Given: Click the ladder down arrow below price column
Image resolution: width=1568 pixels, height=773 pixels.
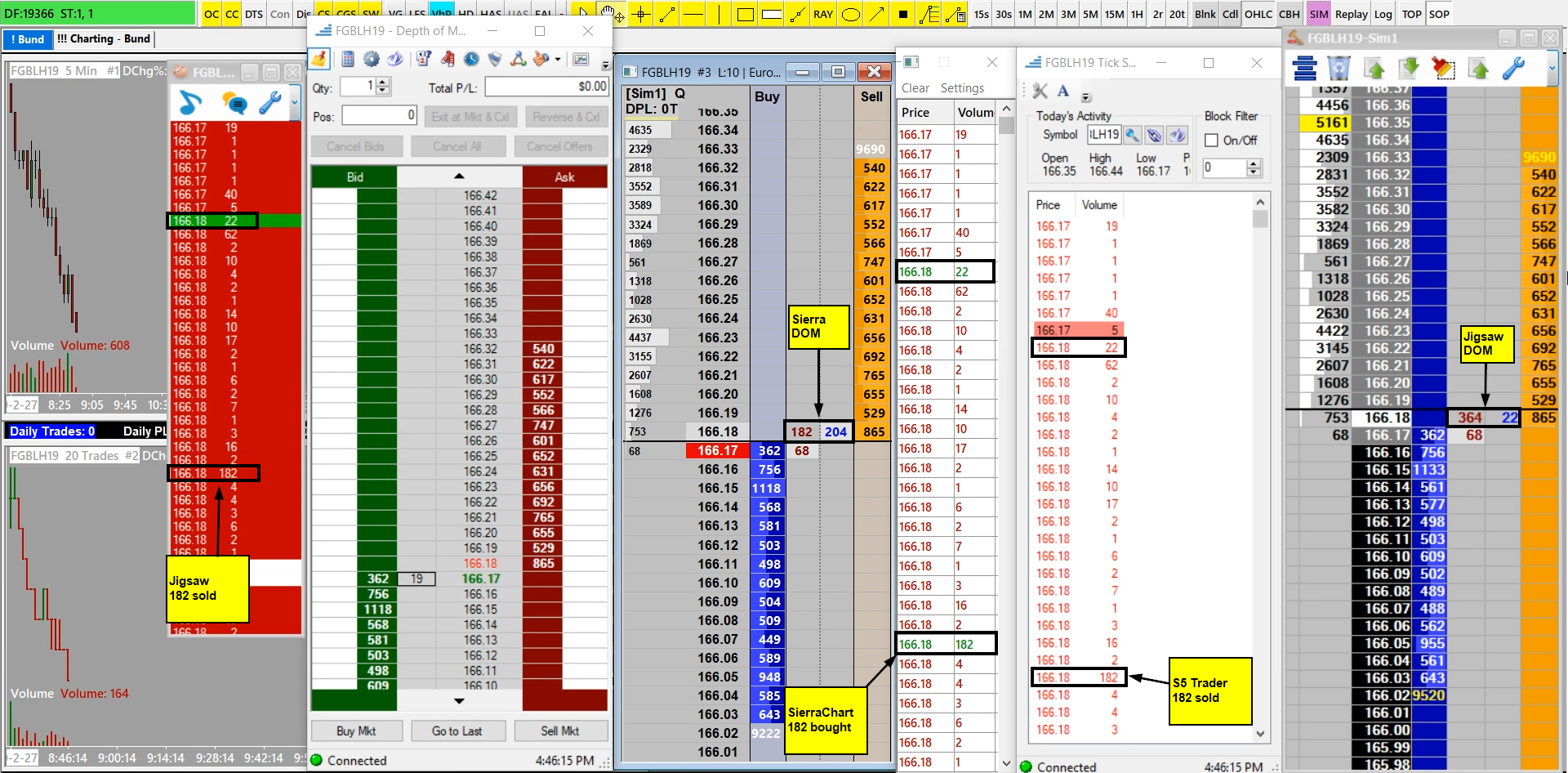Looking at the screenshot, I should [x=459, y=701].
